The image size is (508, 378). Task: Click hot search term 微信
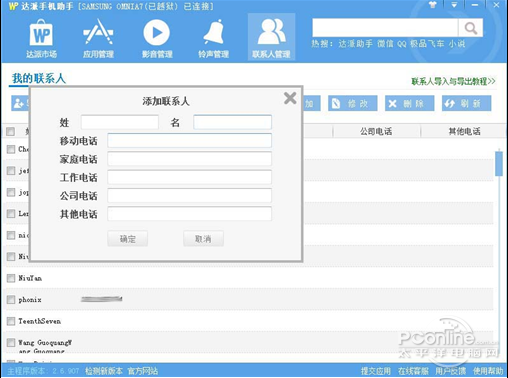click(385, 44)
